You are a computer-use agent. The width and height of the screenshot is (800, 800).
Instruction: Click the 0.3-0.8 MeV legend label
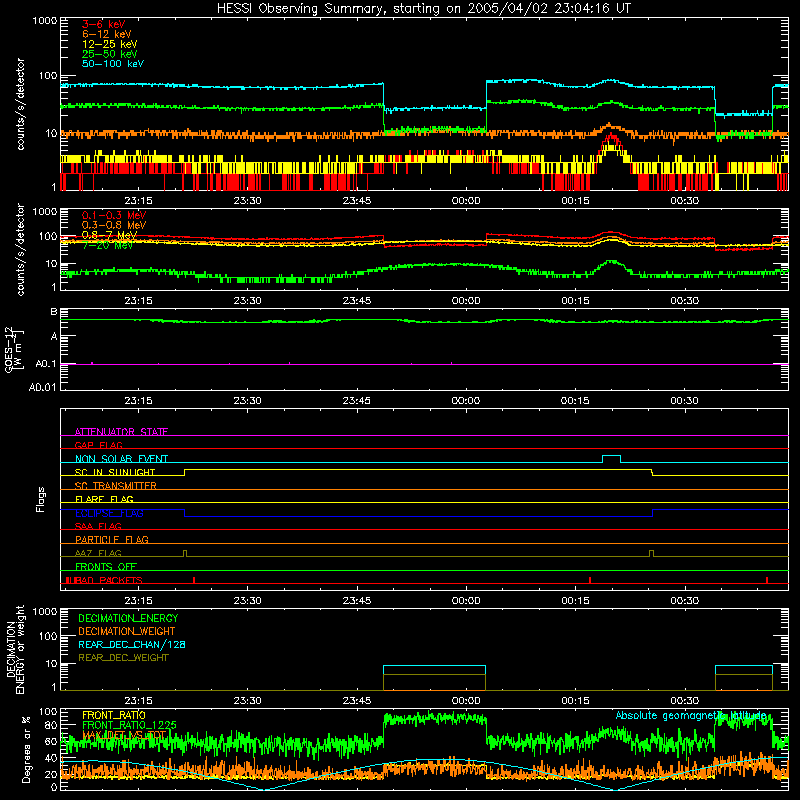[114, 225]
